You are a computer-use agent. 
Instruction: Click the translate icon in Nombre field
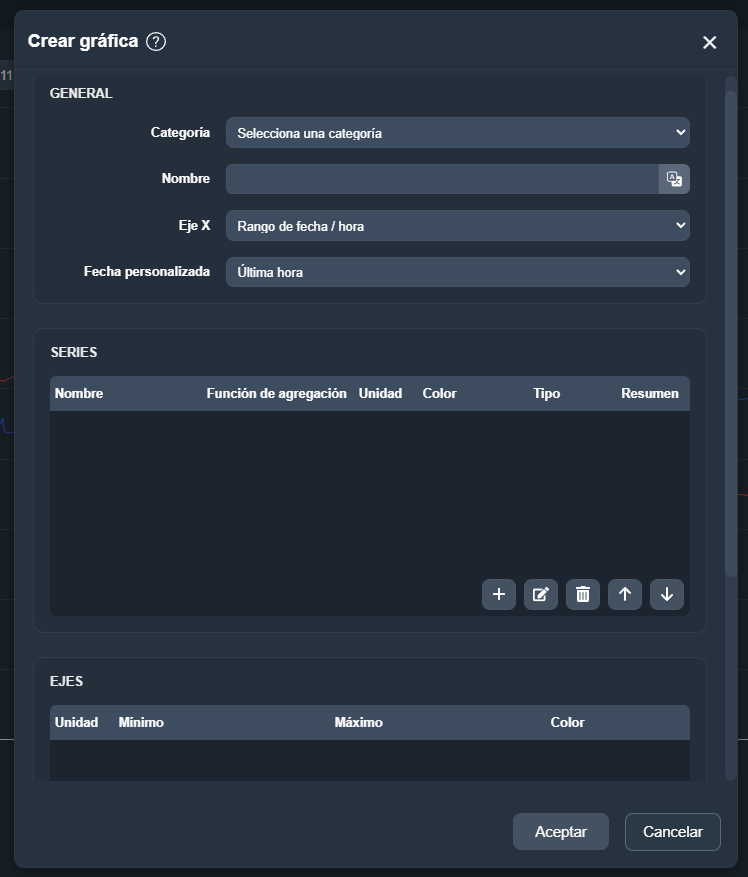pos(674,179)
